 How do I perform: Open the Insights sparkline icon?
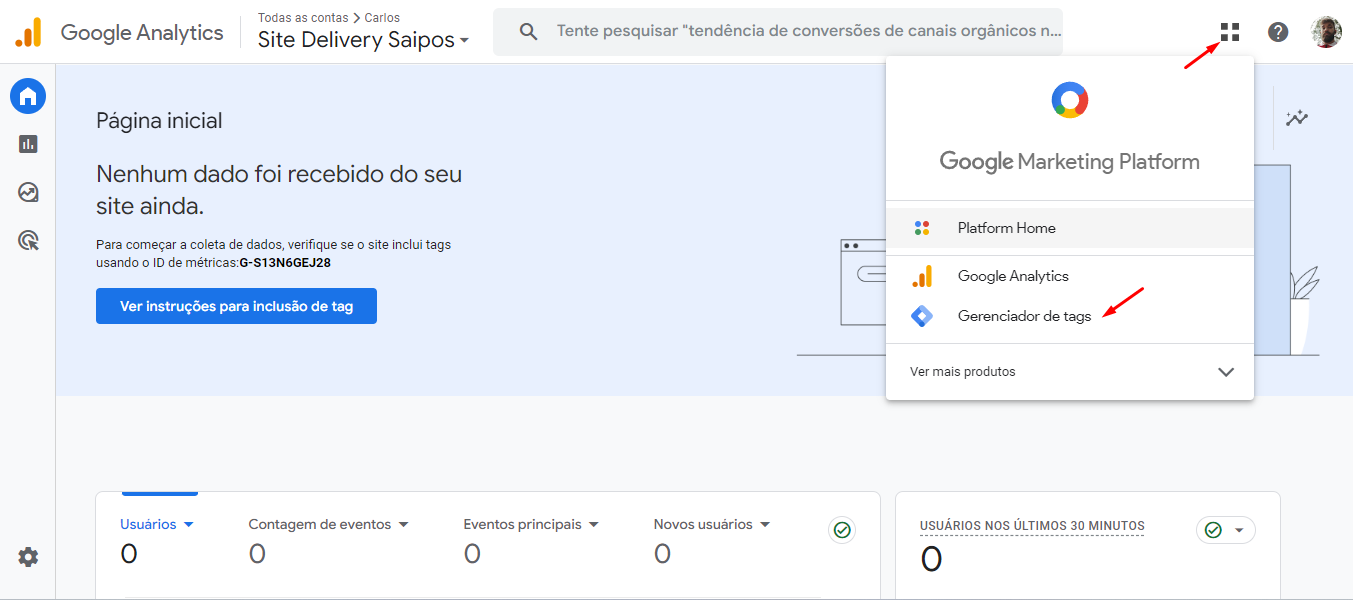point(1297,118)
